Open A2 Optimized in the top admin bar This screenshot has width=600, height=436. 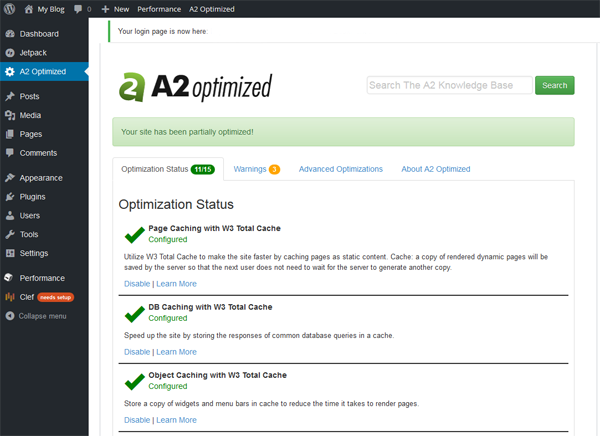(212, 9)
